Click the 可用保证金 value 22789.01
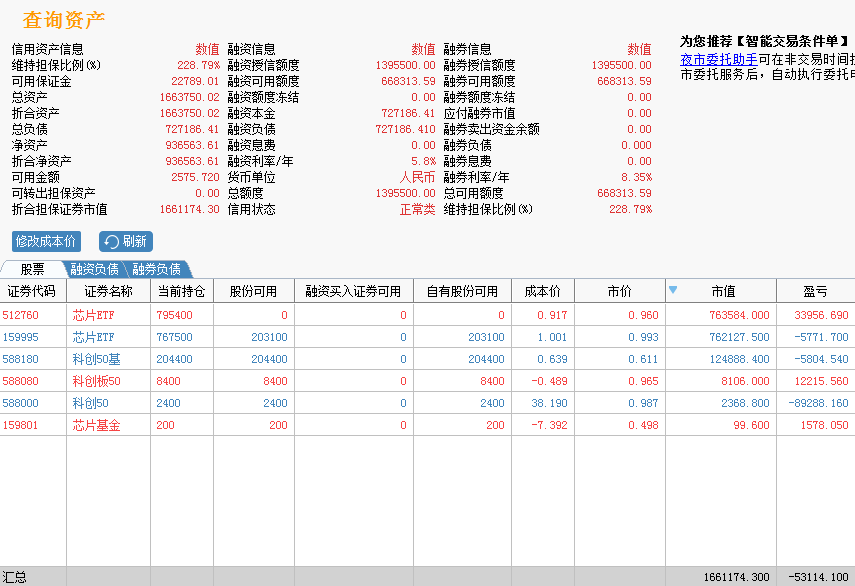 pos(195,81)
